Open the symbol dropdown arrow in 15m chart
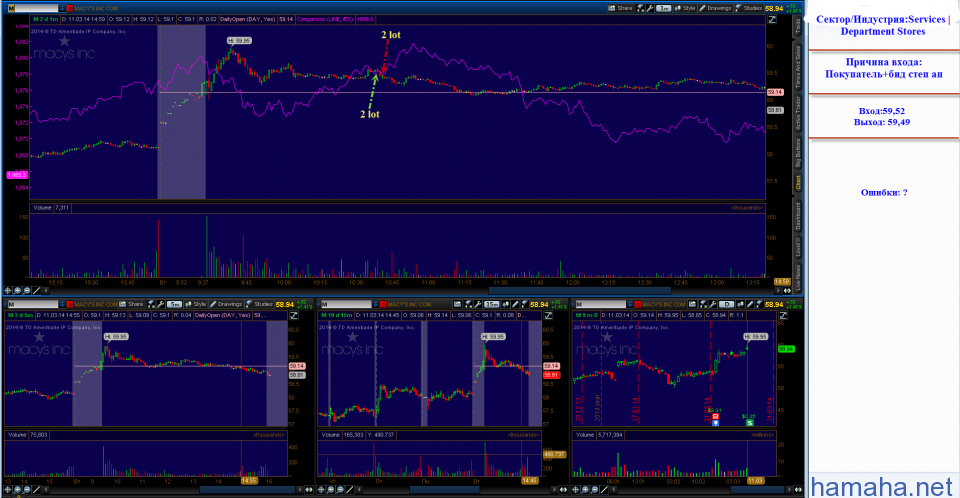Viewport: 960px width, 498px height. coord(376,304)
